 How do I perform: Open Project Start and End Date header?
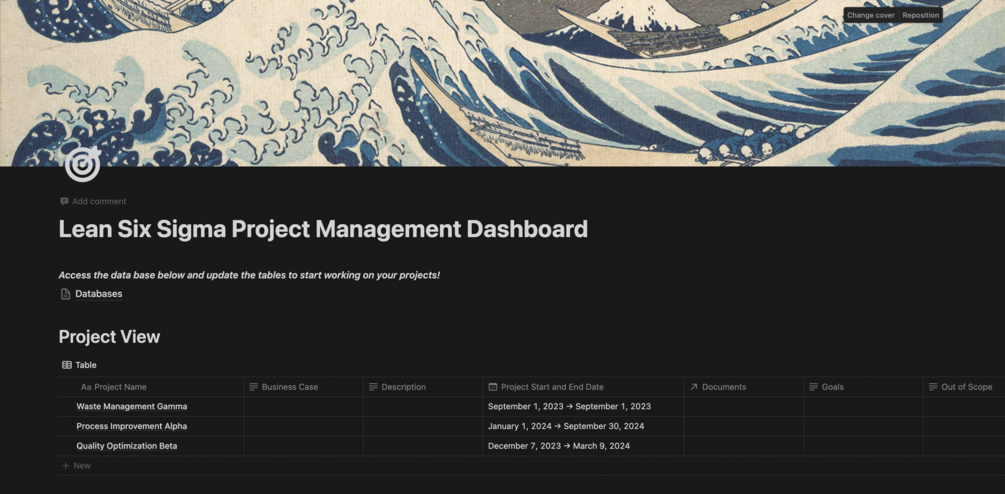click(x=583, y=387)
